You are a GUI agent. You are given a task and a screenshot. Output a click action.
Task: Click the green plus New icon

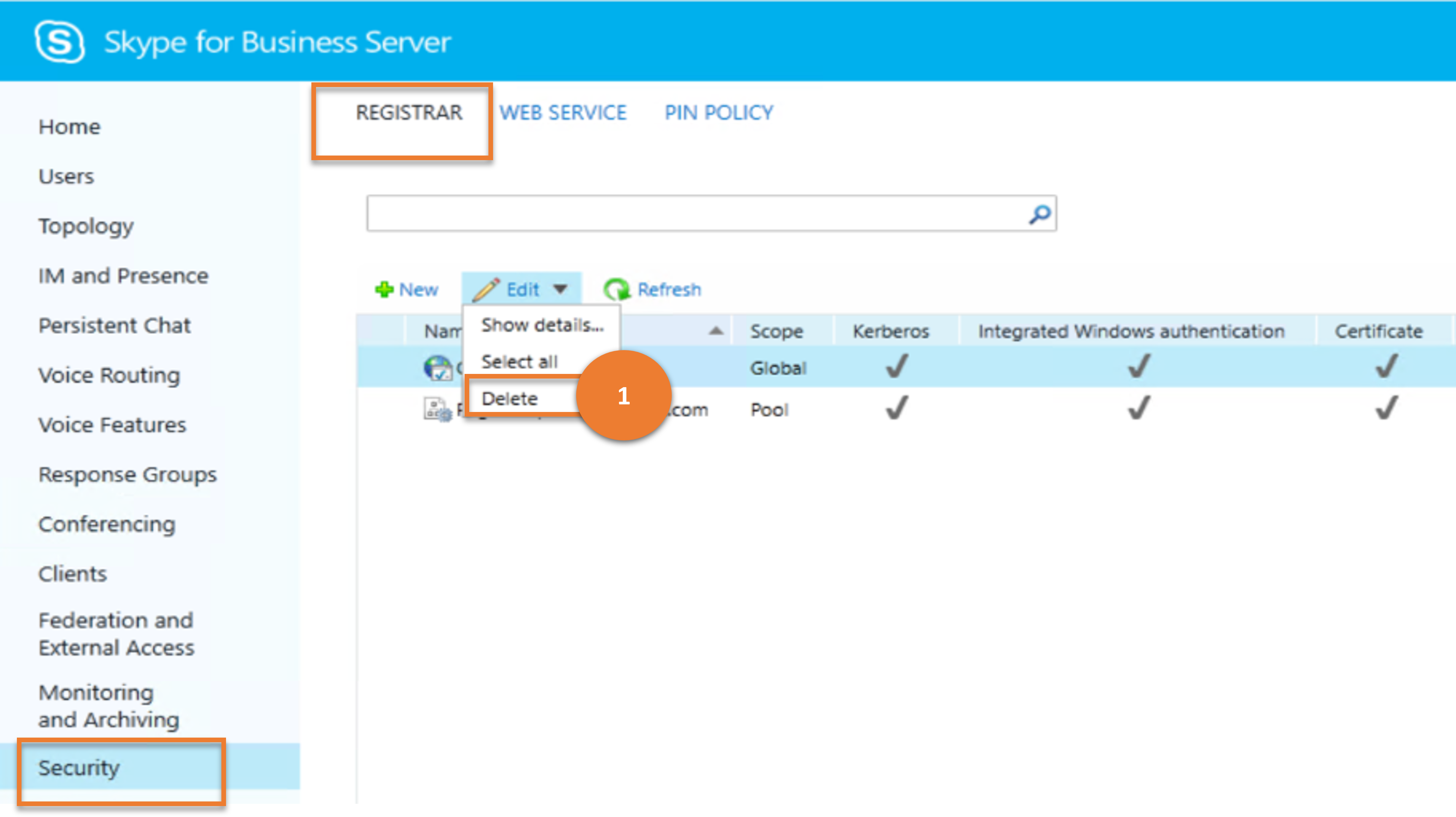[384, 290]
